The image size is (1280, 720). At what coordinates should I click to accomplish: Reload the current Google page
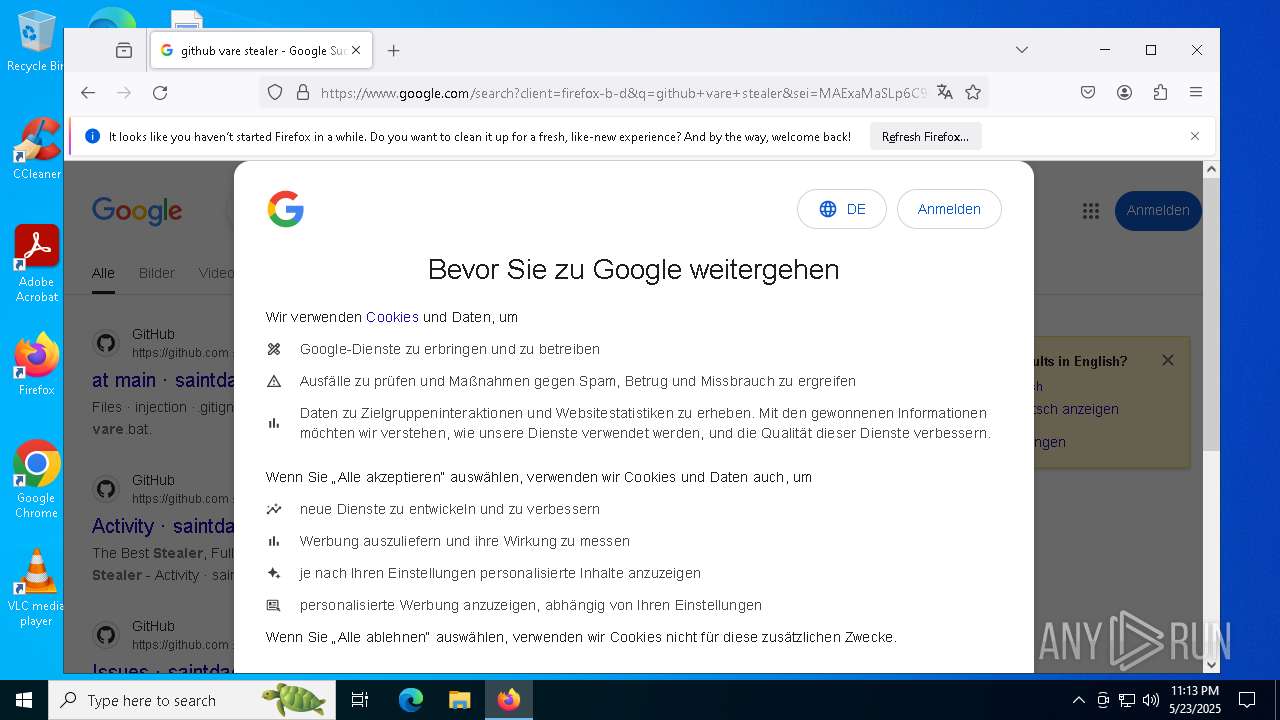click(x=160, y=92)
